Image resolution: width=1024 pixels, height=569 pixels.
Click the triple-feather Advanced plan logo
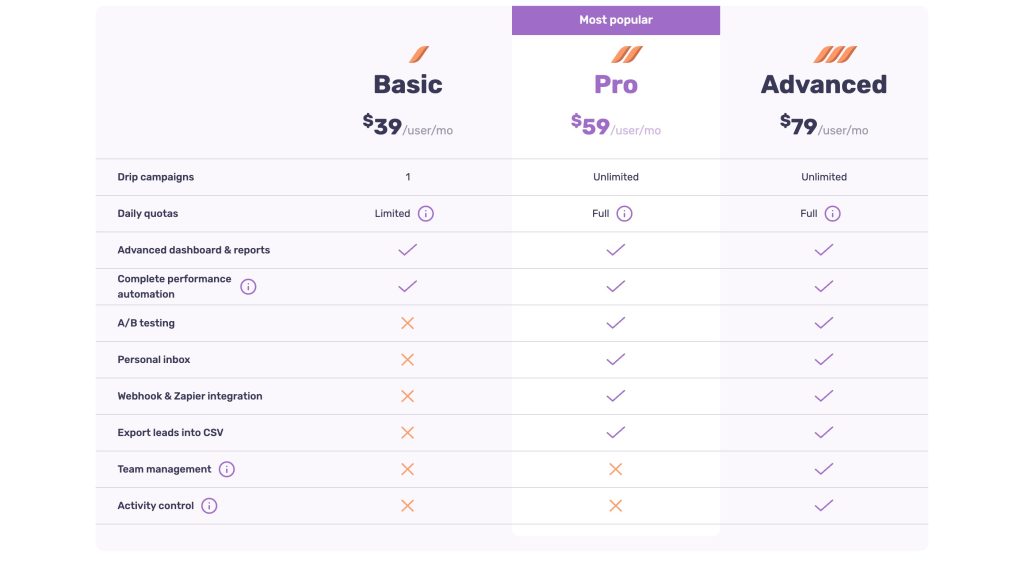tap(835, 54)
